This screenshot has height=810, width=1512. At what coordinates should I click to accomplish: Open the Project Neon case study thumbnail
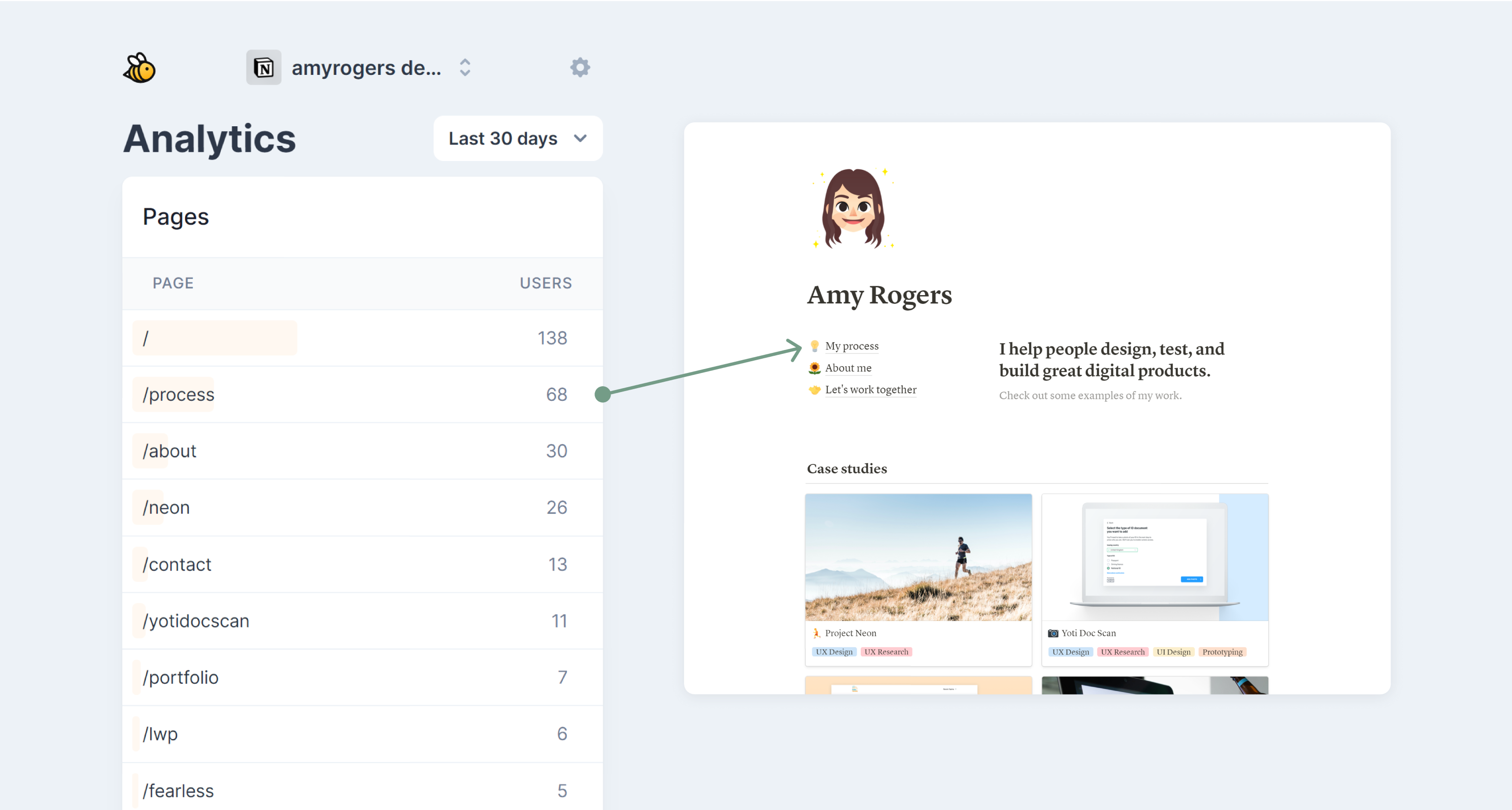(x=917, y=557)
